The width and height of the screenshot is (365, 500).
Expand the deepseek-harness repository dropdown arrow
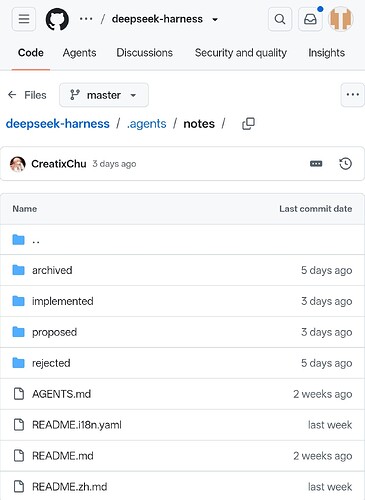tap(215, 19)
